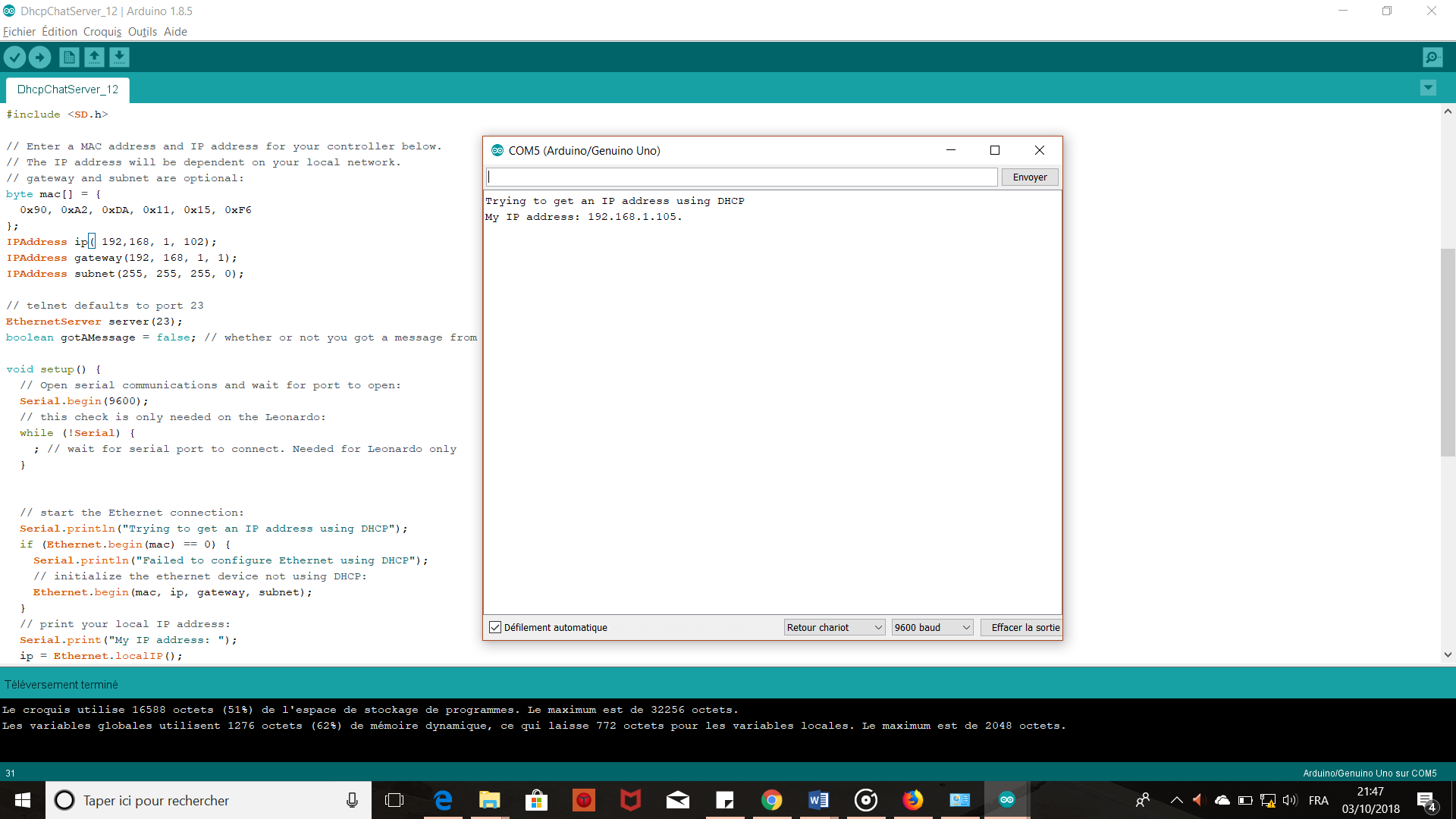Click the code editor vertical scrollbar
Image resolution: width=1456 pixels, height=819 pixels.
tap(1448, 353)
